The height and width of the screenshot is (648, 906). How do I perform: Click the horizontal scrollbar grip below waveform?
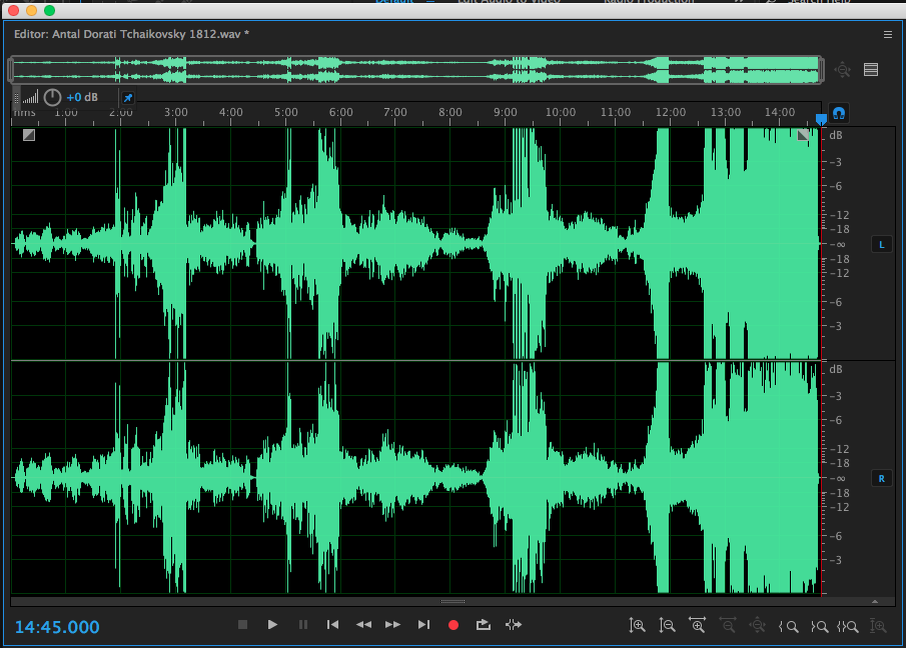point(453,601)
